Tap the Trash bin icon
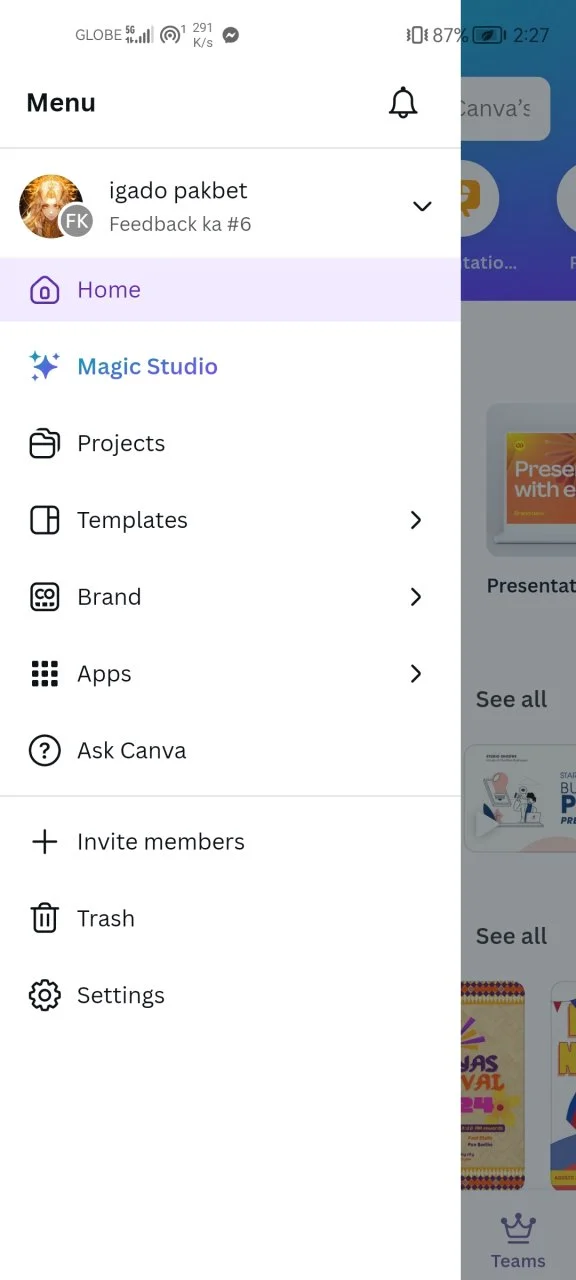The image size is (576, 1280). click(x=44, y=918)
